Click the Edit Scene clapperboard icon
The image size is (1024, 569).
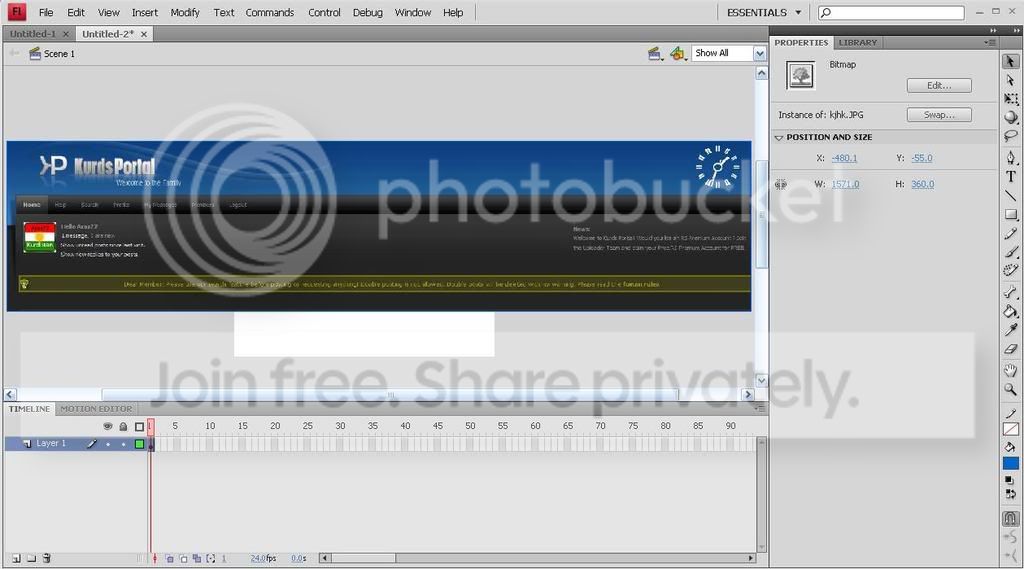654,54
